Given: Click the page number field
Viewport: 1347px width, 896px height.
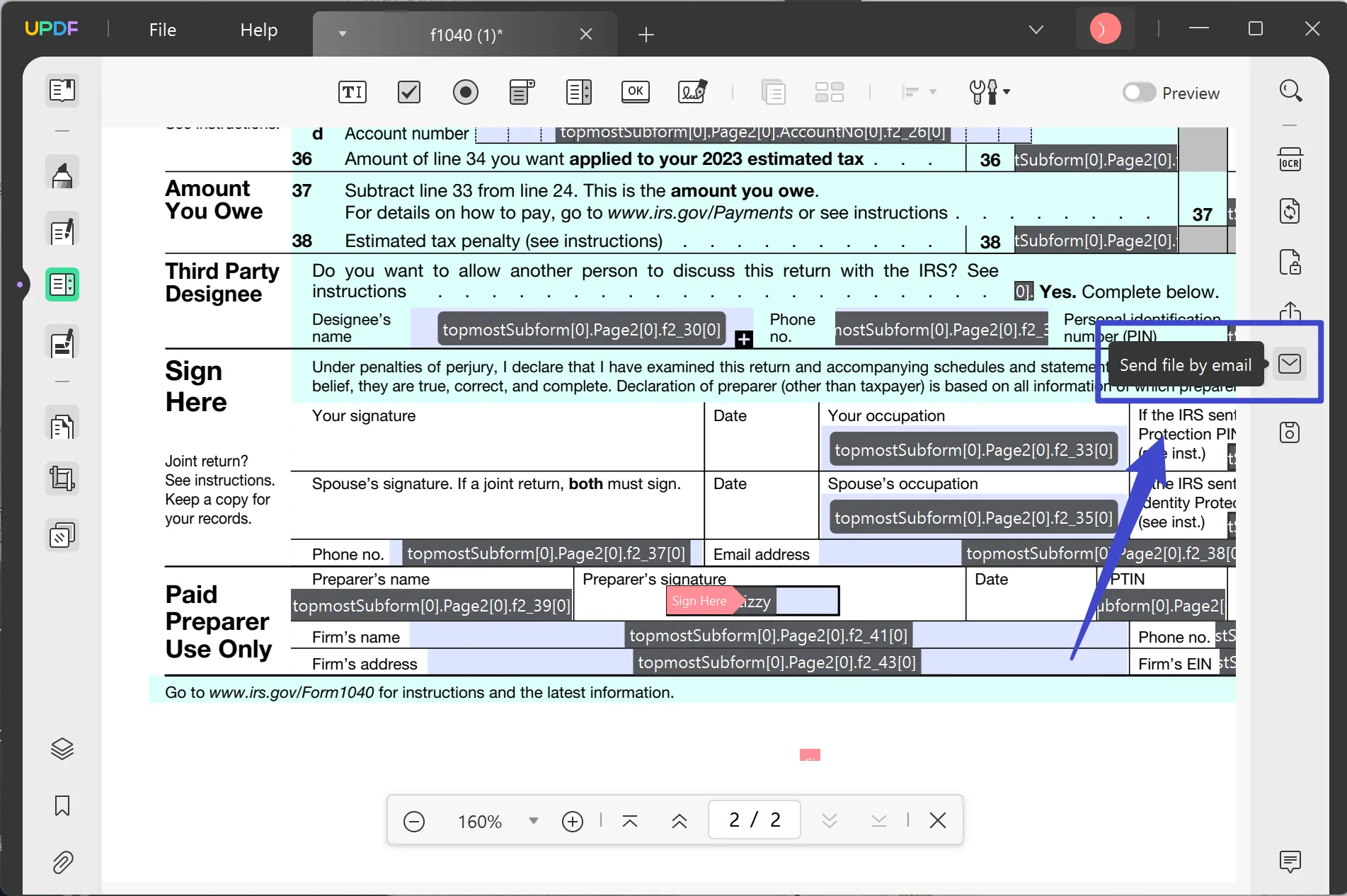Looking at the screenshot, I should click(x=755, y=820).
